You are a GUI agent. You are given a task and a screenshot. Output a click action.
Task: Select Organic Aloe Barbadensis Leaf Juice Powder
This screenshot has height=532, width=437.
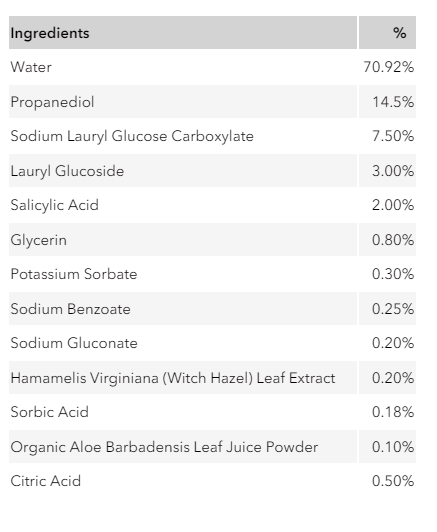164,447
